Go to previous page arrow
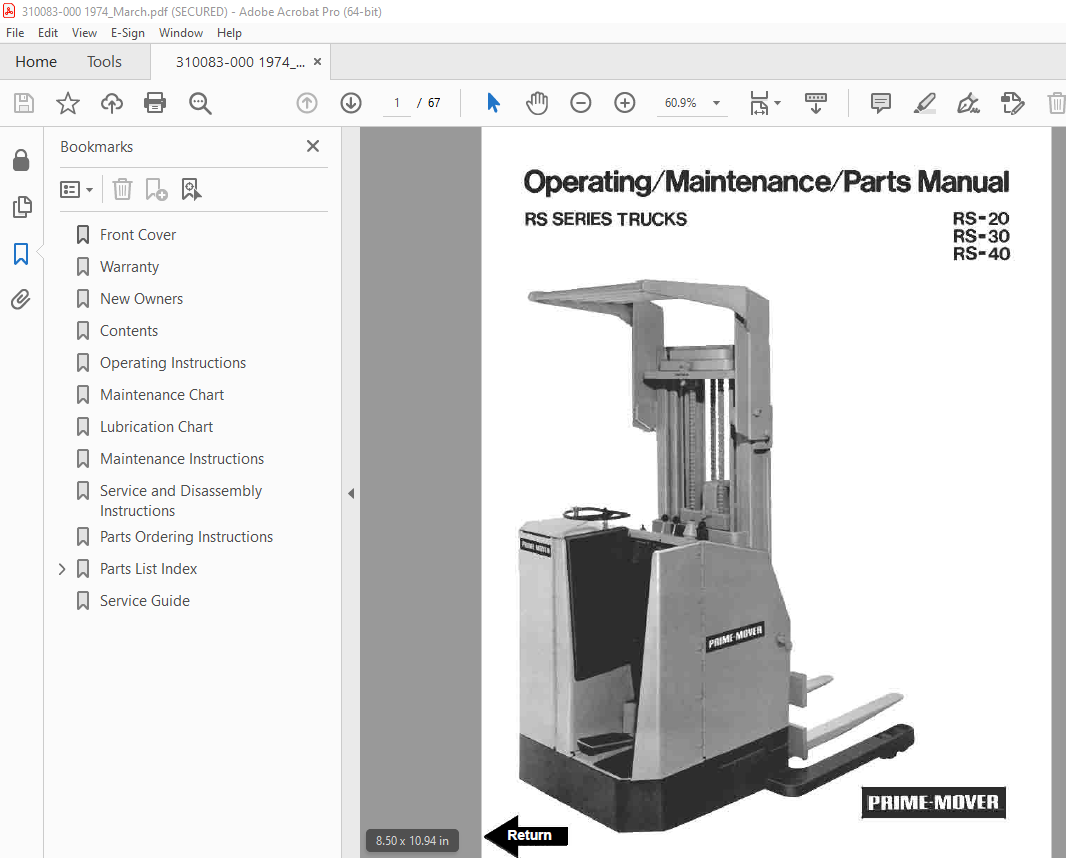 pos(307,103)
